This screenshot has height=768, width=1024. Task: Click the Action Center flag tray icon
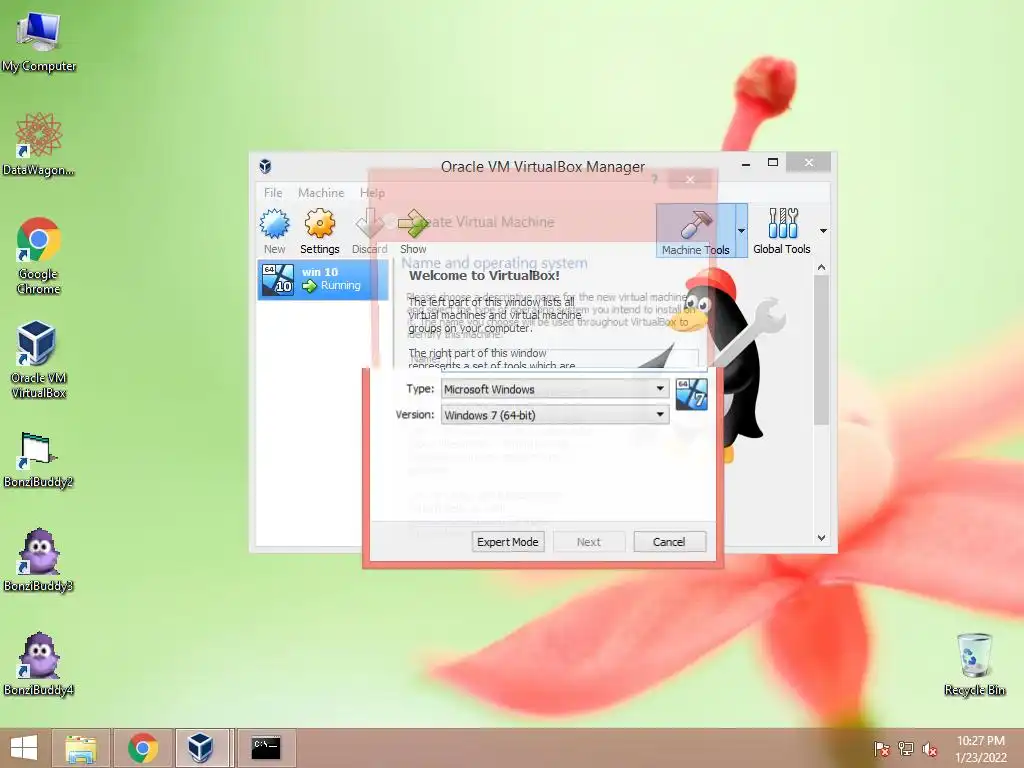click(881, 749)
